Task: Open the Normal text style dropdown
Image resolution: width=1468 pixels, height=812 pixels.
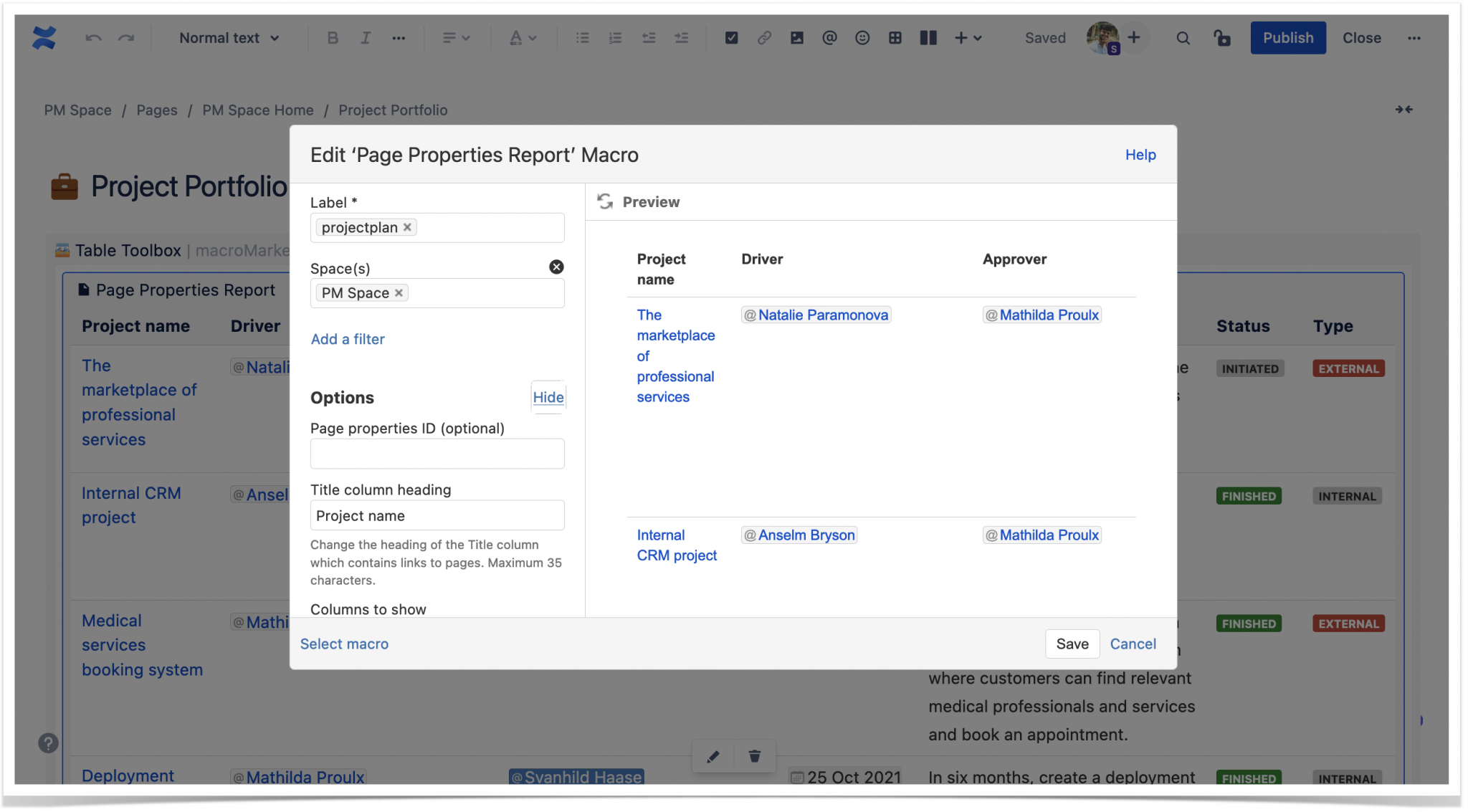Action: [x=228, y=38]
